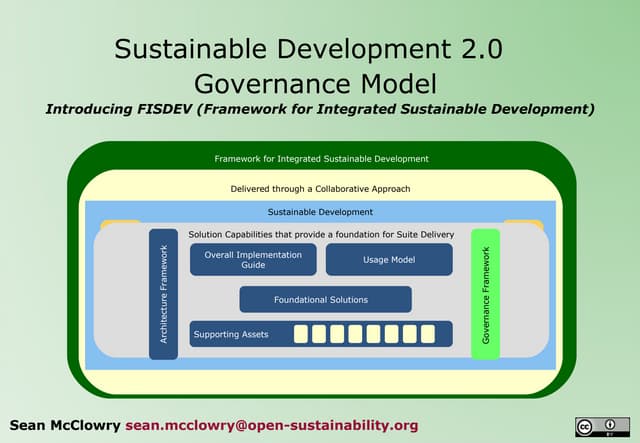Click the Framework for Integrated Sustainable Development header
This screenshot has height=443, width=640.
coord(321,158)
